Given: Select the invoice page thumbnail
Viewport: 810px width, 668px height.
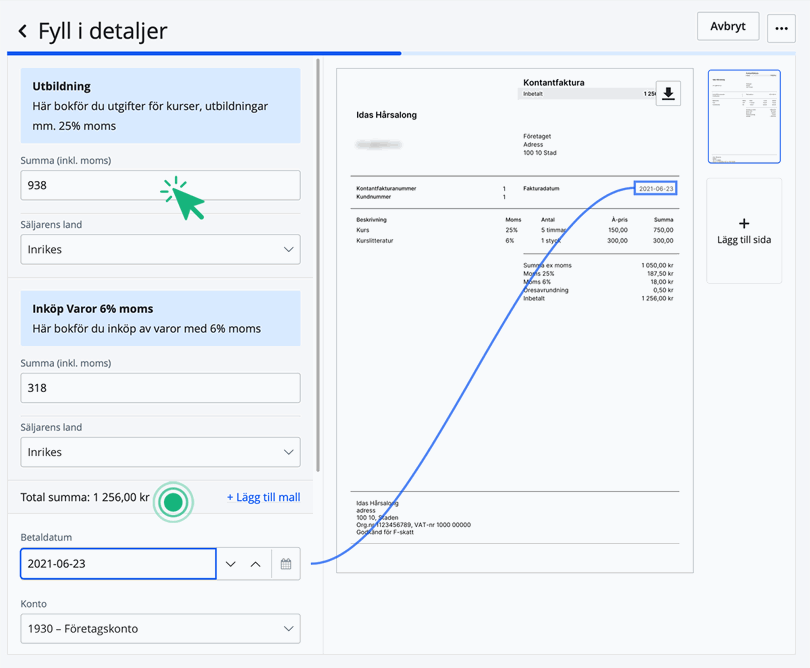Looking at the screenshot, I should [x=744, y=117].
